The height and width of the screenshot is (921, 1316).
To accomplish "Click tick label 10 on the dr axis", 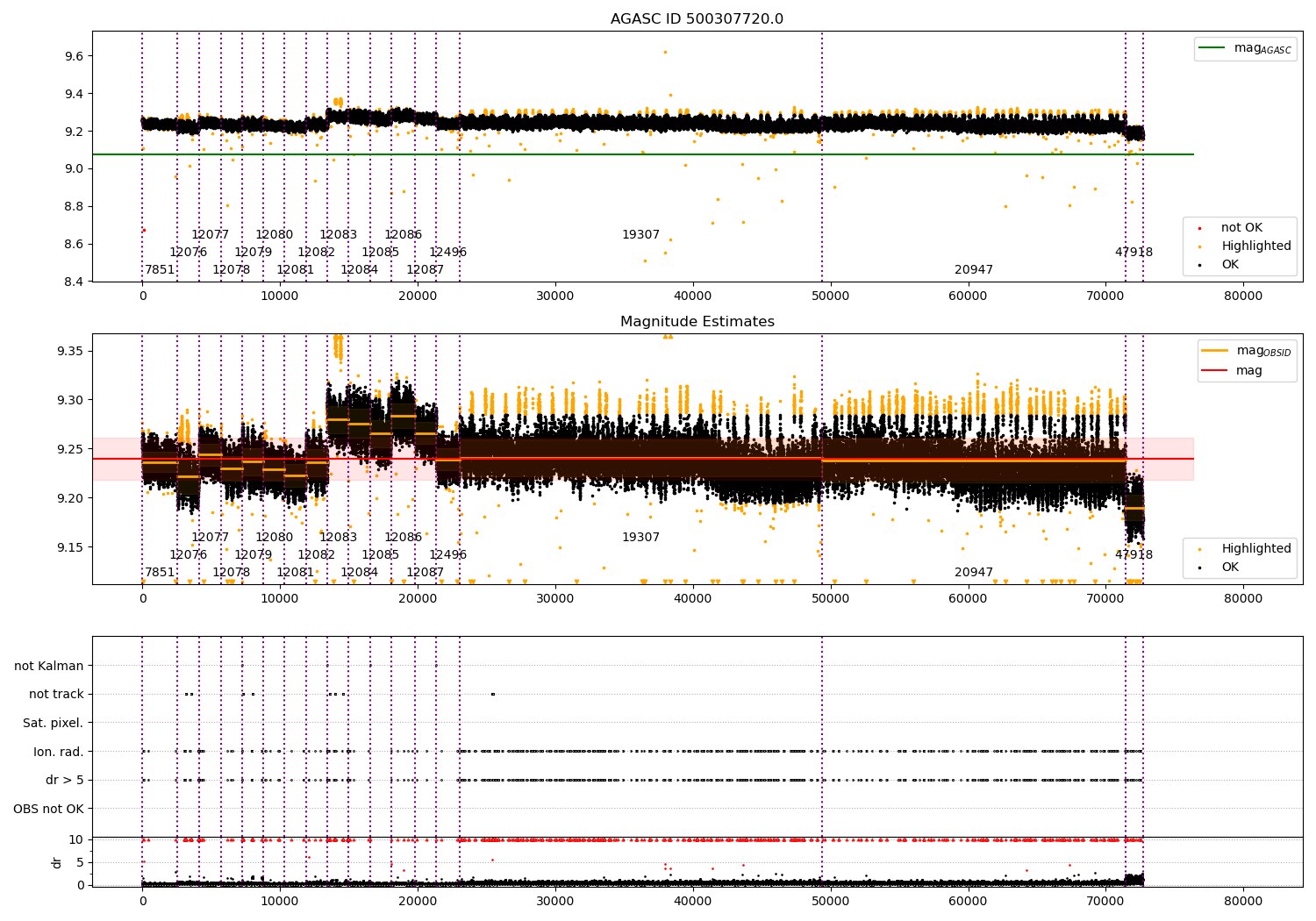I will (x=76, y=840).
